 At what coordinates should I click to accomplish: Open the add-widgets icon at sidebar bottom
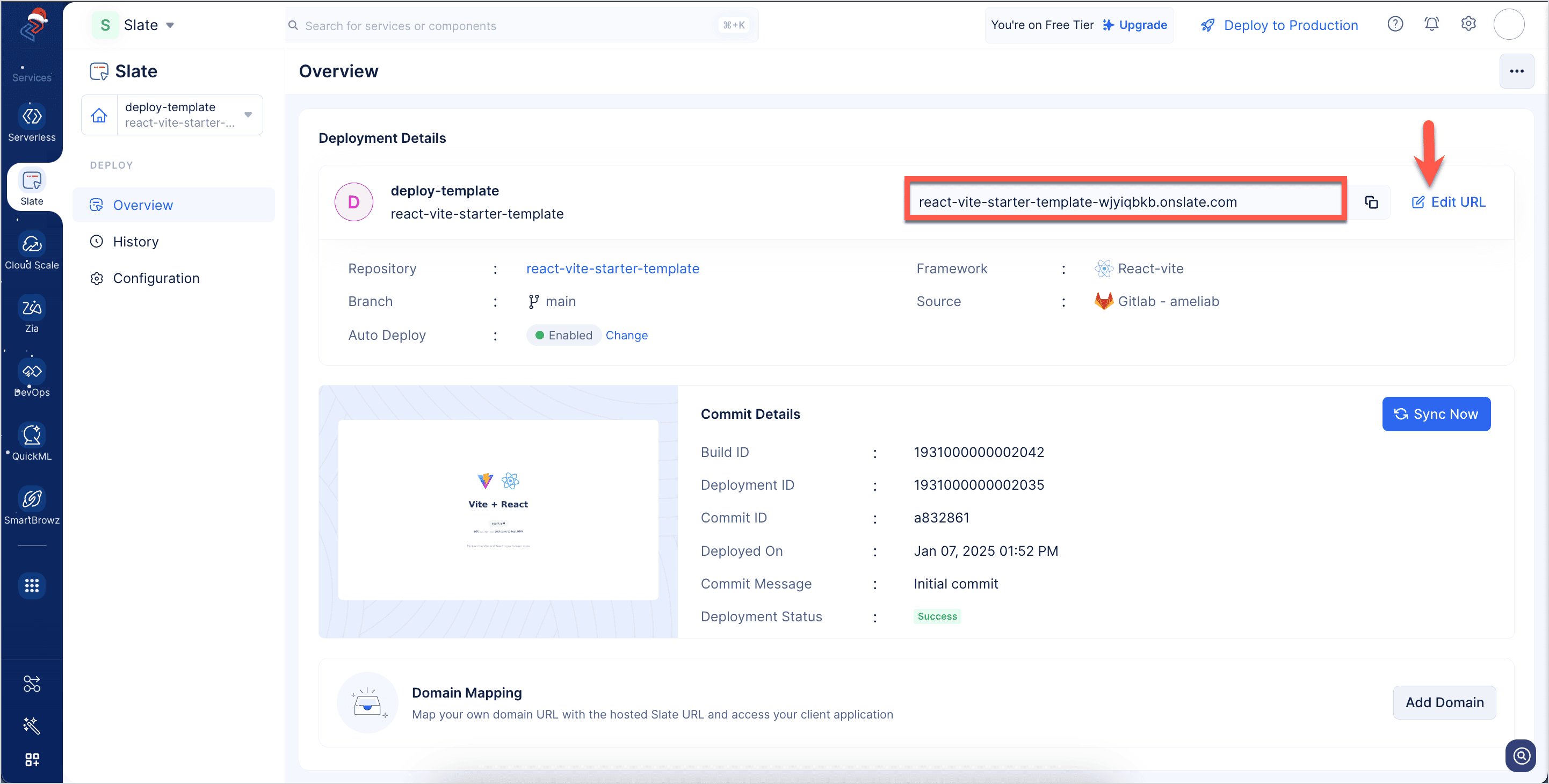click(32, 759)
